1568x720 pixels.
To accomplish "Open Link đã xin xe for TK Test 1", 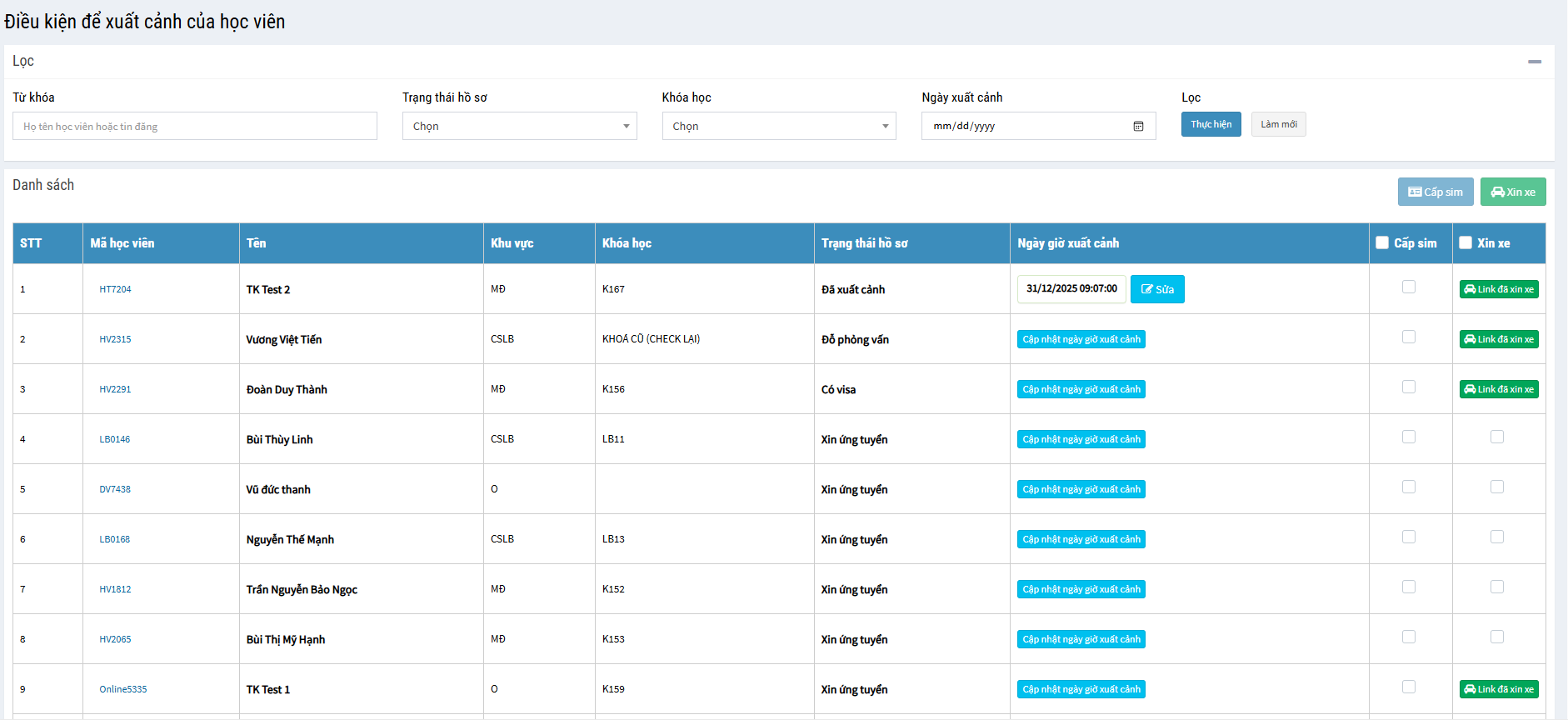I will (x=1498, y=689).
